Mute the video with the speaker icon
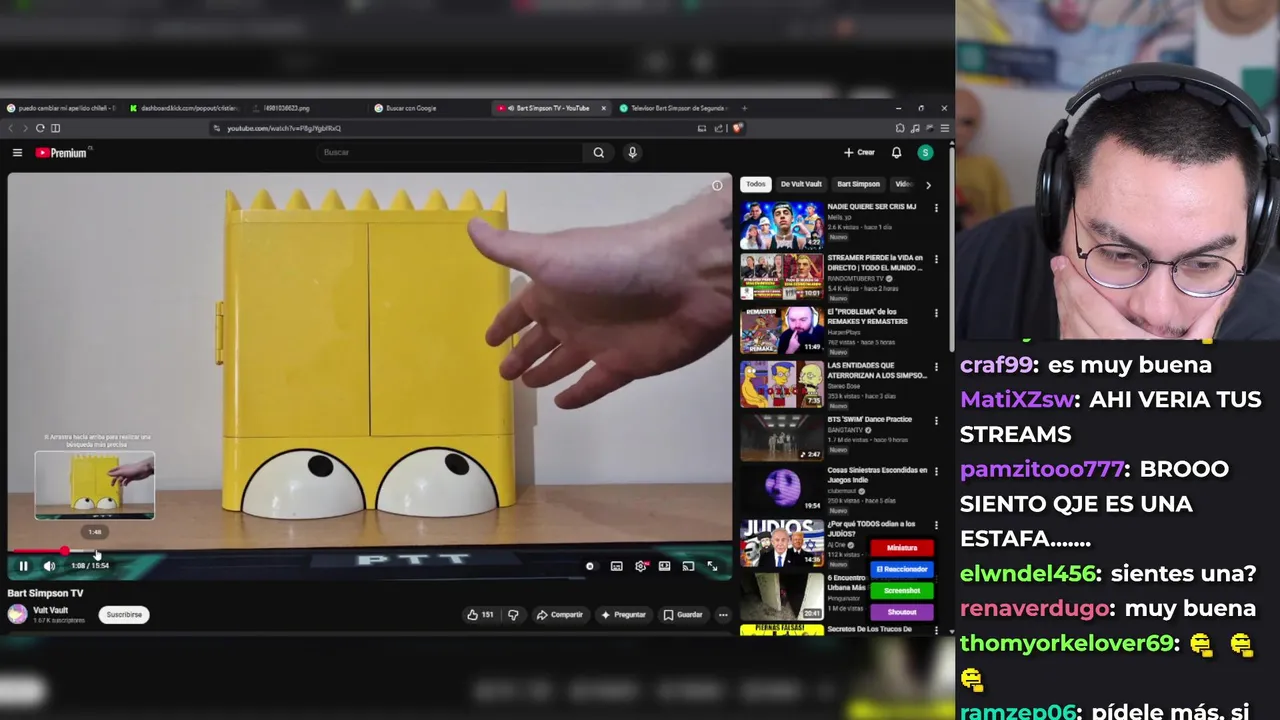 [49, 566]
